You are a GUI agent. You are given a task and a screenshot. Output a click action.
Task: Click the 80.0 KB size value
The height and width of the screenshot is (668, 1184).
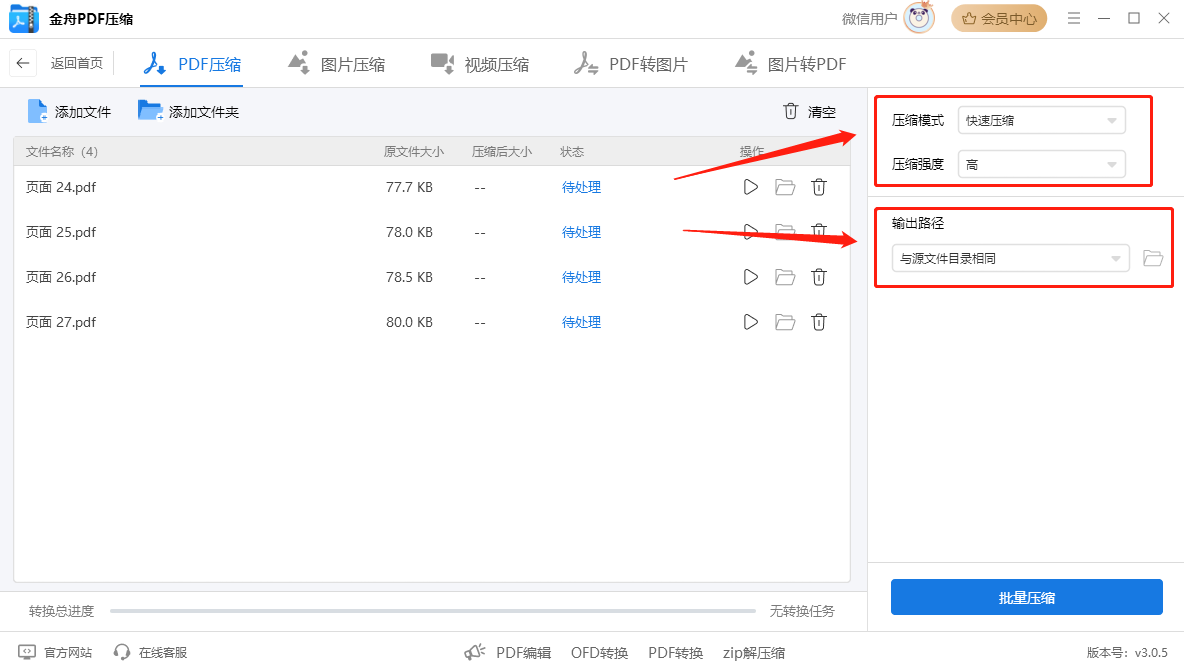coord(409,322)
